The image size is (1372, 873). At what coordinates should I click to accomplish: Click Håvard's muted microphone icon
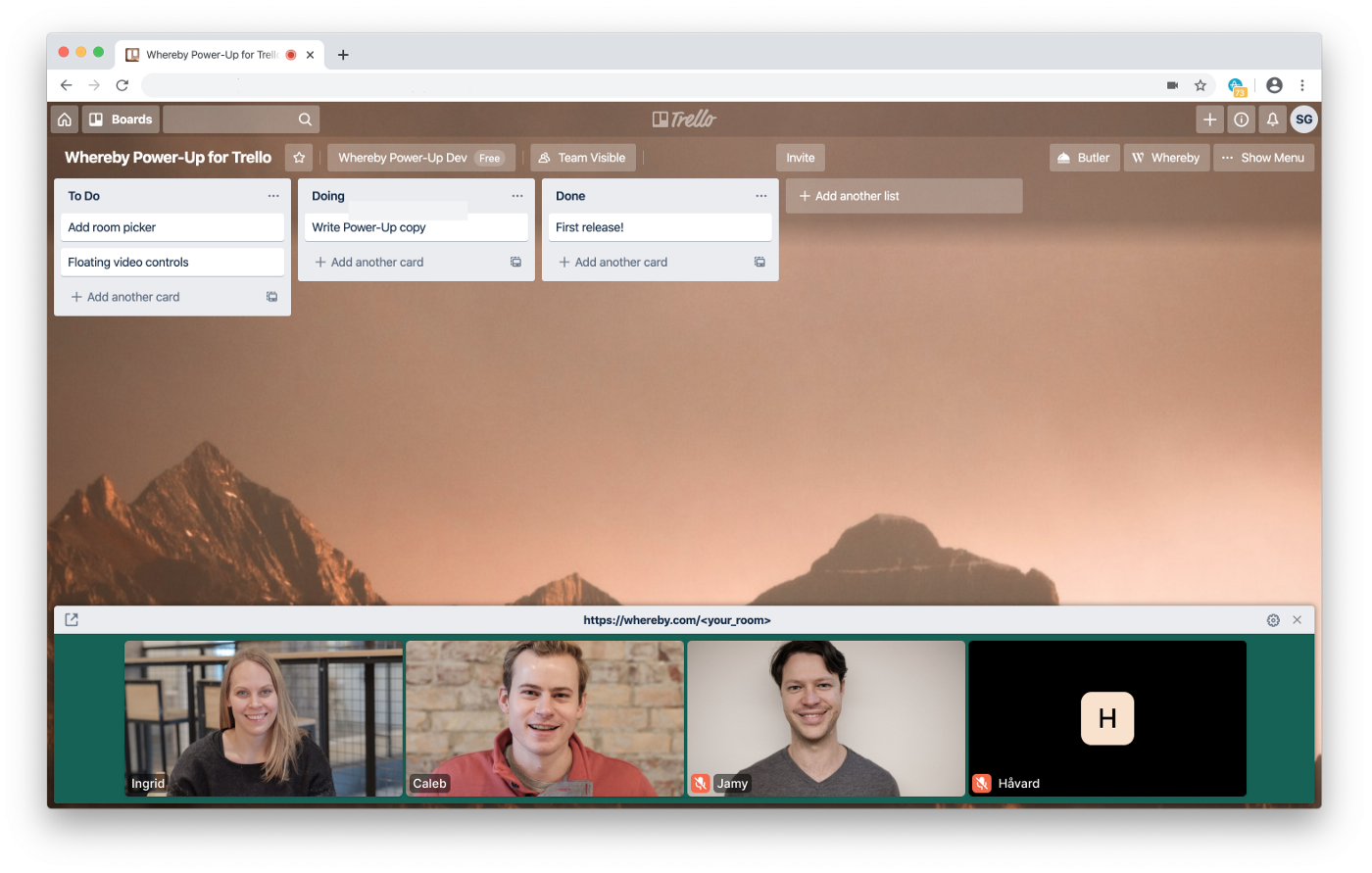coord(982,784)
